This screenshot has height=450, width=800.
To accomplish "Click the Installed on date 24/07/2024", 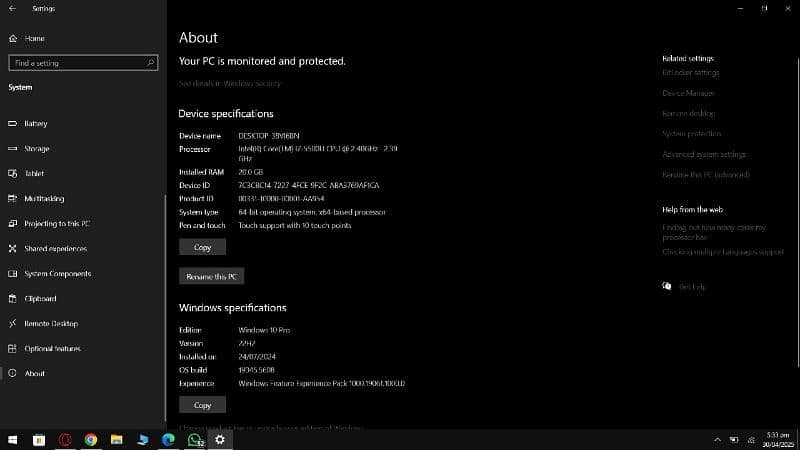I will coord(257,357).
